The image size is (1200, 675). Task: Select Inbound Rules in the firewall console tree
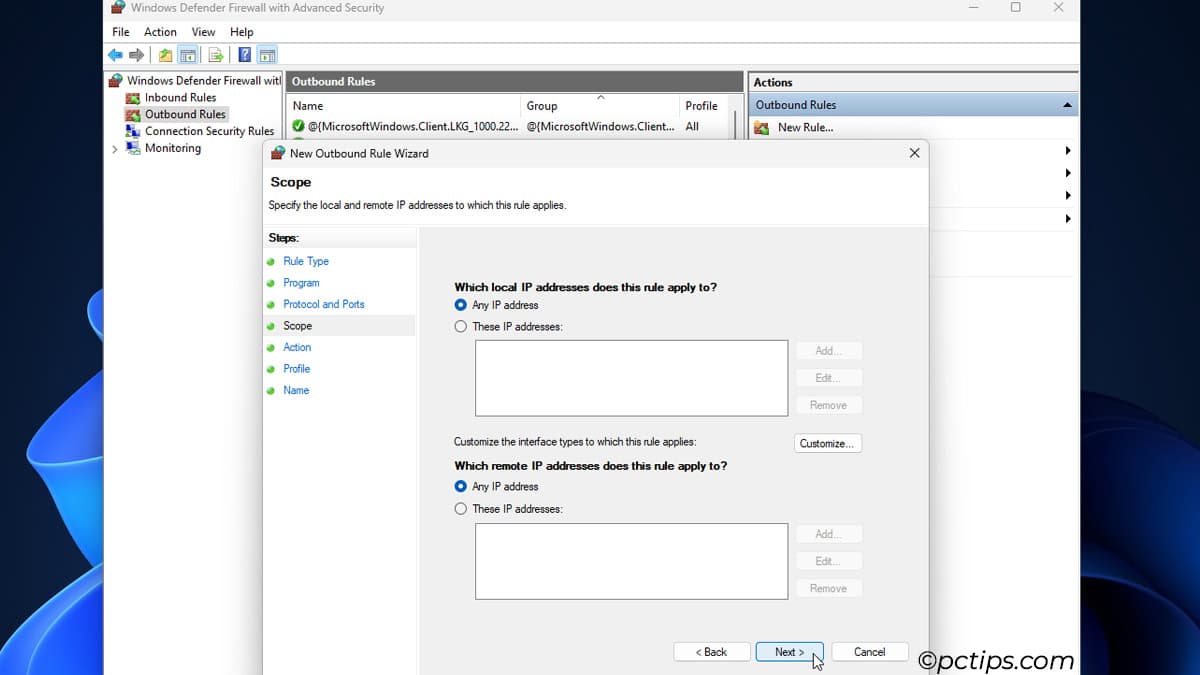click(x=185, y=97)
